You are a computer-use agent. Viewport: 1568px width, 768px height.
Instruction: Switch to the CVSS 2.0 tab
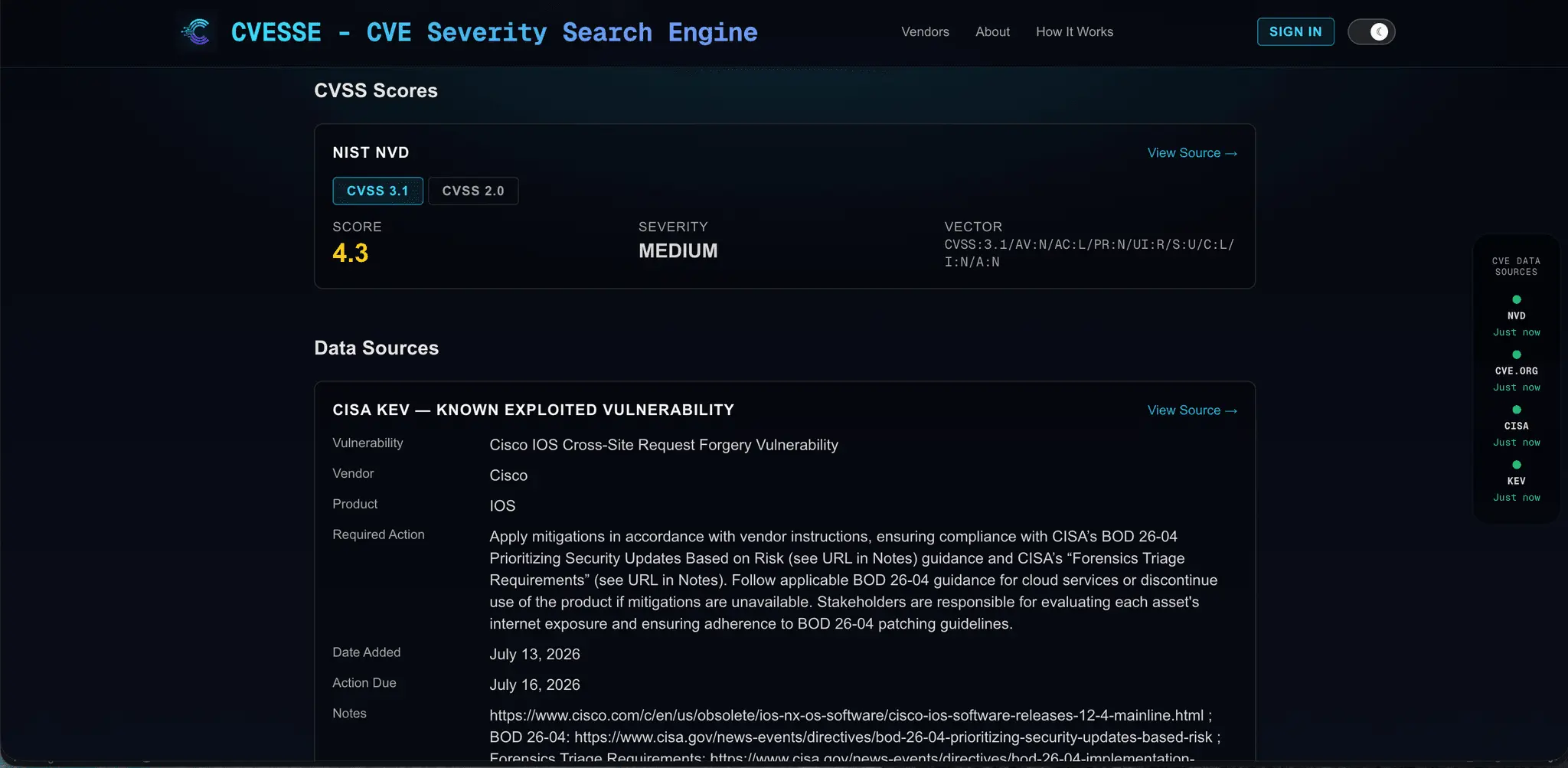pyautogui.click(x=473, y=191)
